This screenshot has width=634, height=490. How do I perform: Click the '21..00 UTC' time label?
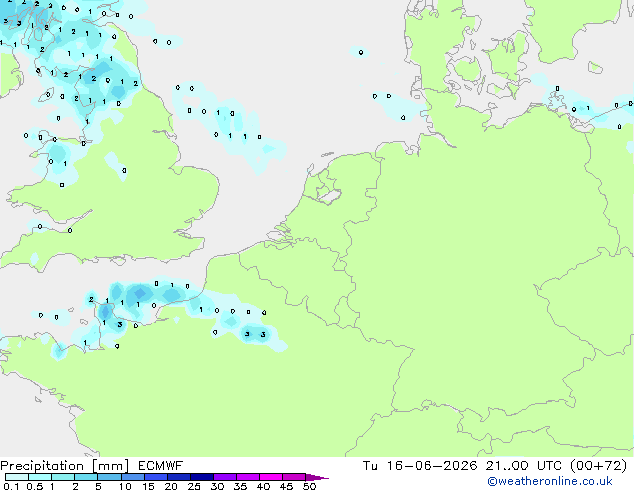coord(524,466)
